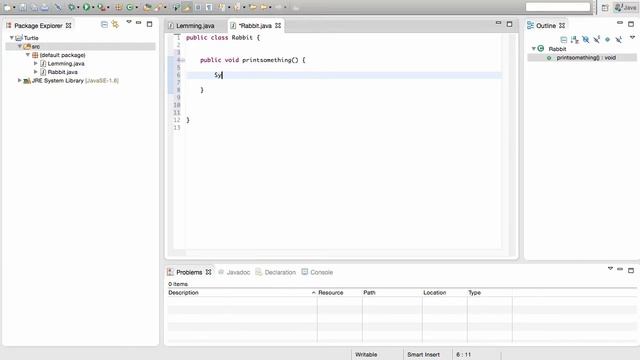Toggle Sort alphabetically in Outline
Screen dimensions: 640x360
click(x=575, y=40)
